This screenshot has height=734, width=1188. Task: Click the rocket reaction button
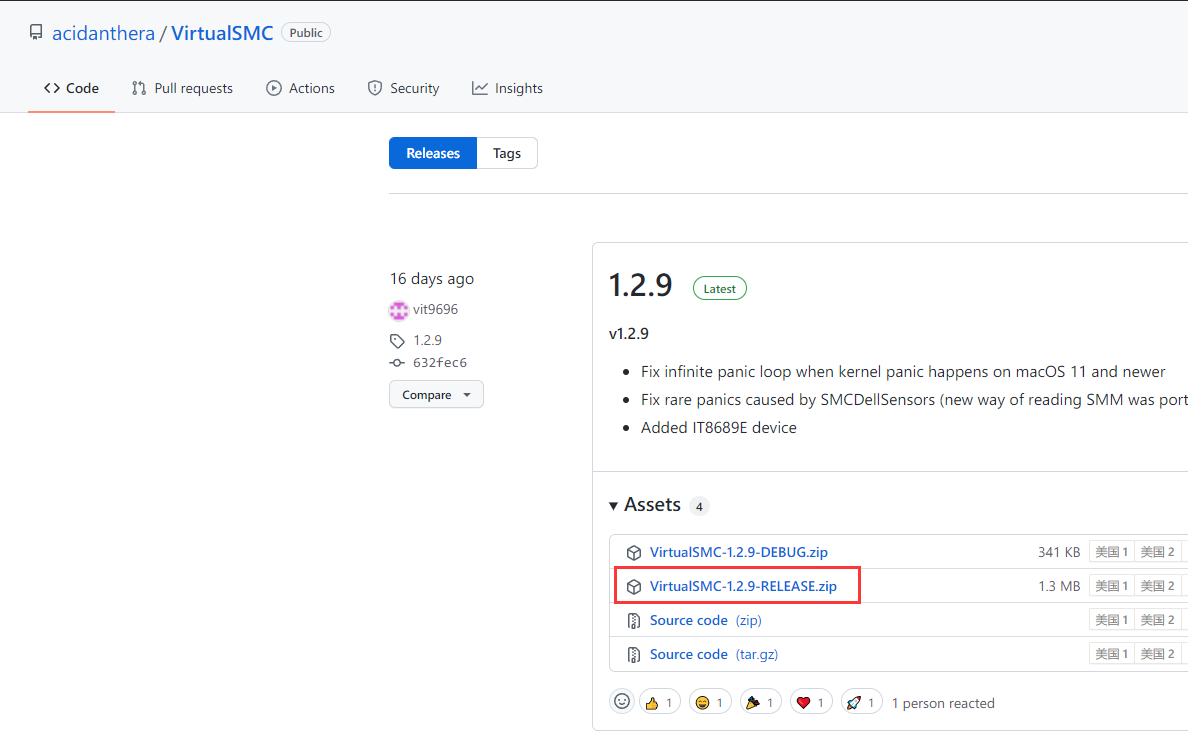[x=861, y=702]
